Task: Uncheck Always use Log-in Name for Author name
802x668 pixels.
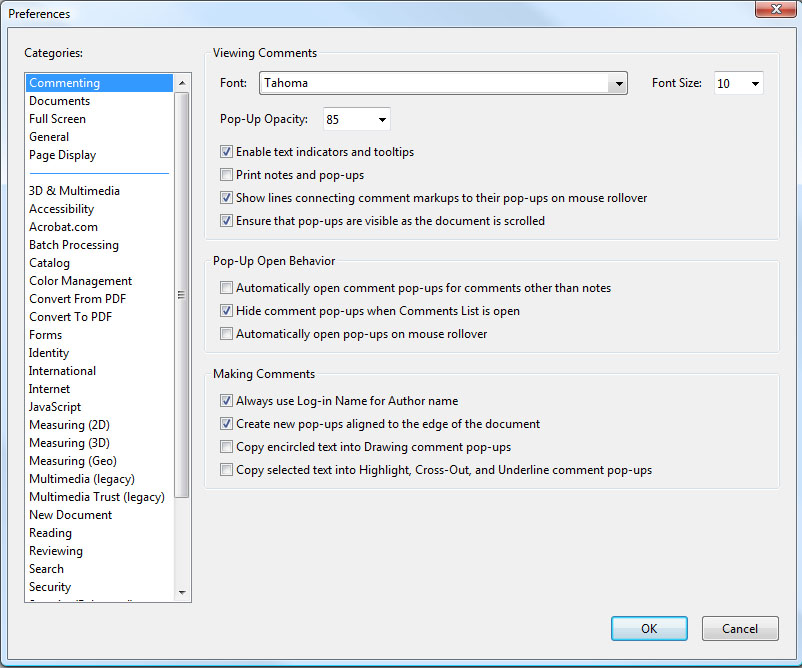Action: coord(227,401)
